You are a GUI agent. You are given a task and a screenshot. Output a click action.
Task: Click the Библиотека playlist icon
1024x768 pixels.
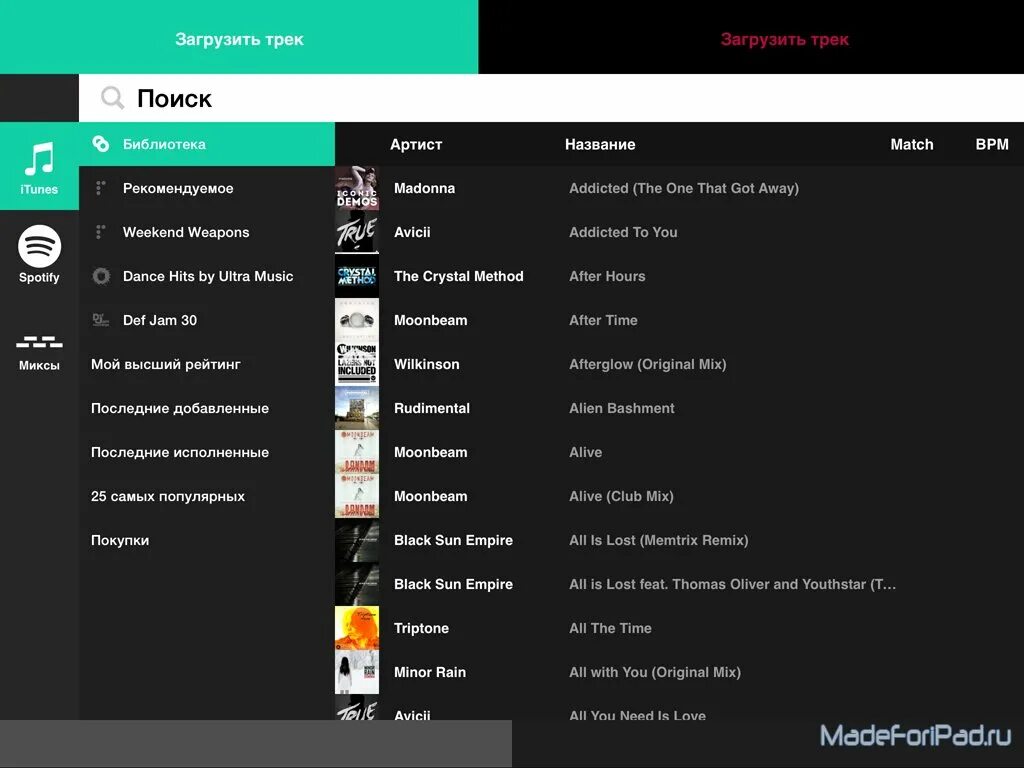pyautogui.click(x=101, y=144)
